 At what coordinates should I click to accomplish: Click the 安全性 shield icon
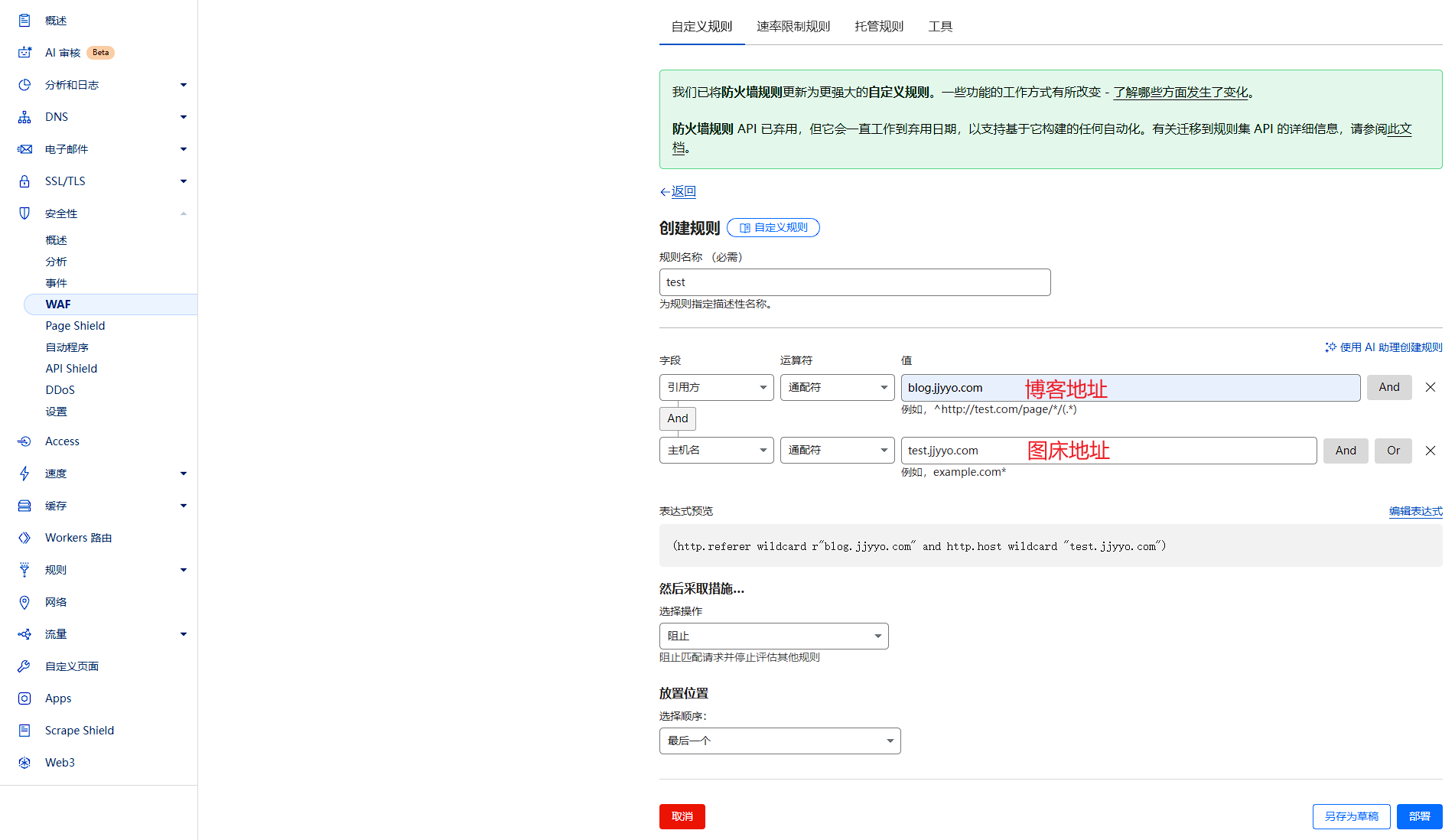tap(24, 213)
